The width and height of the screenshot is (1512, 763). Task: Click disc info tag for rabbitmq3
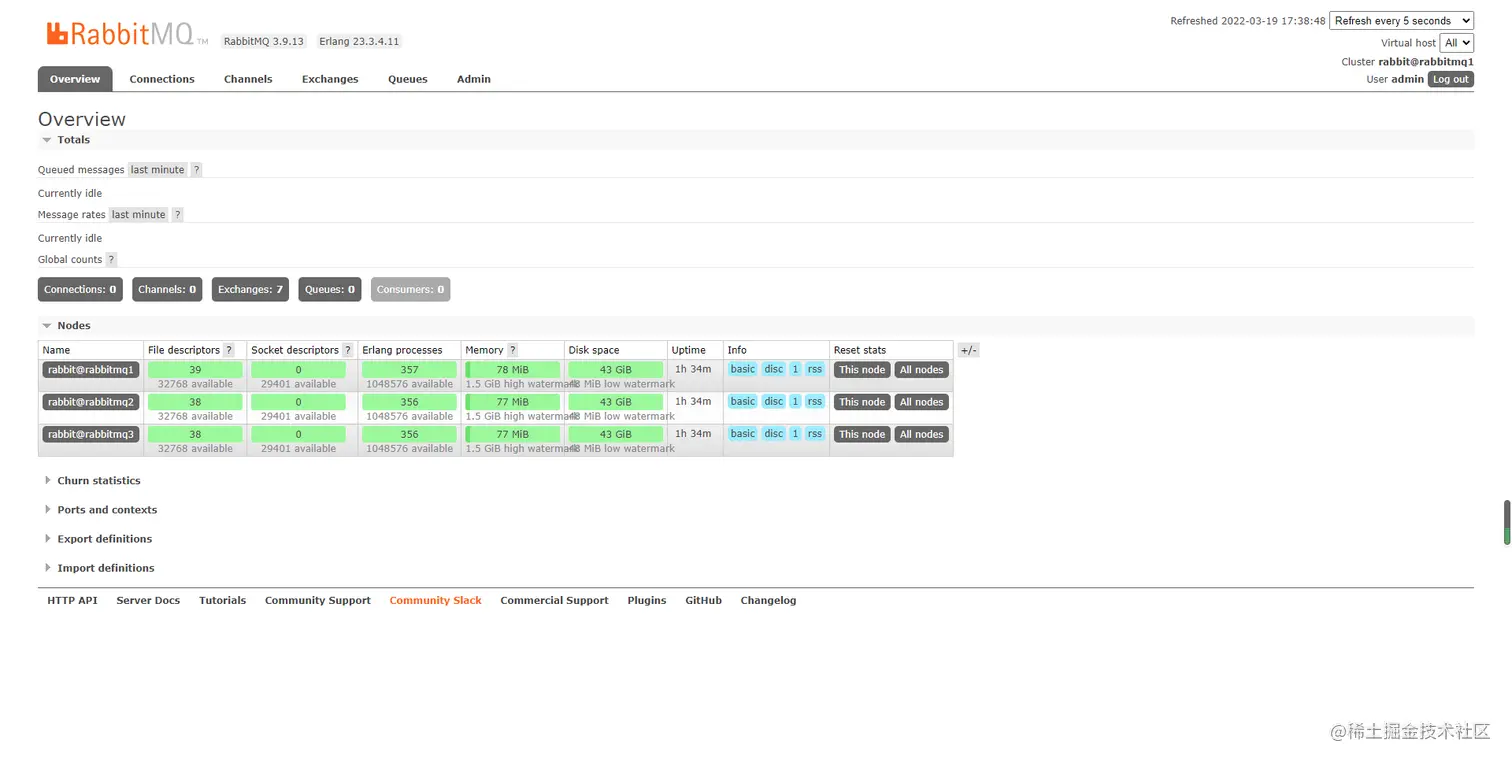click(774, 433)
